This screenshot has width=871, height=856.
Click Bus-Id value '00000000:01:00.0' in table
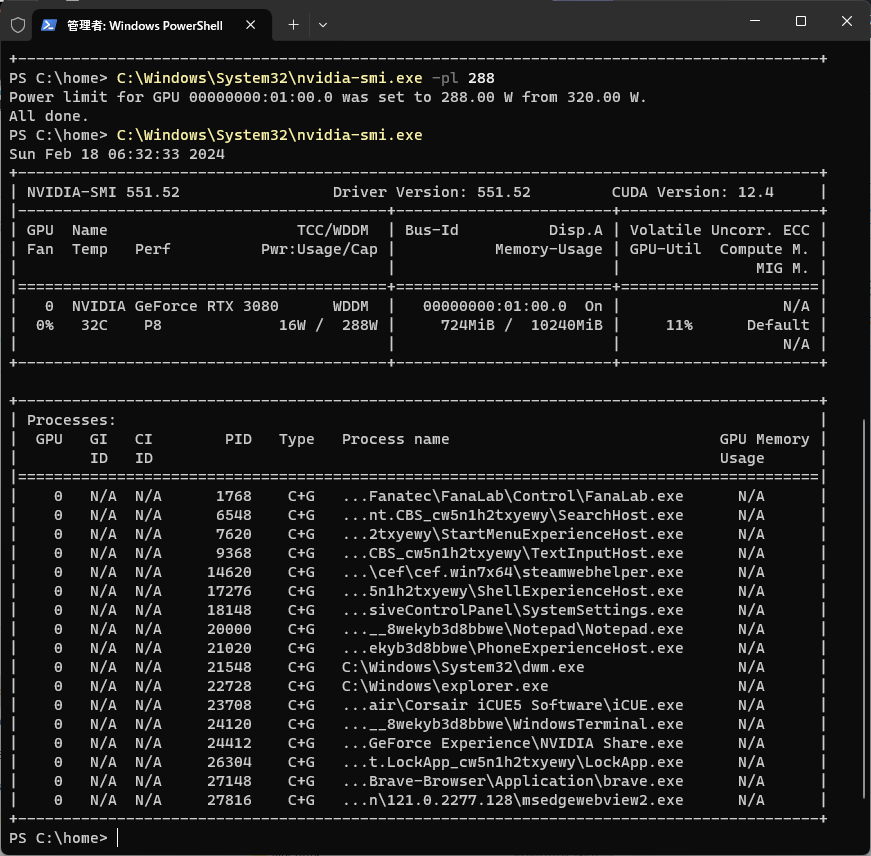(x=494, y=306)
